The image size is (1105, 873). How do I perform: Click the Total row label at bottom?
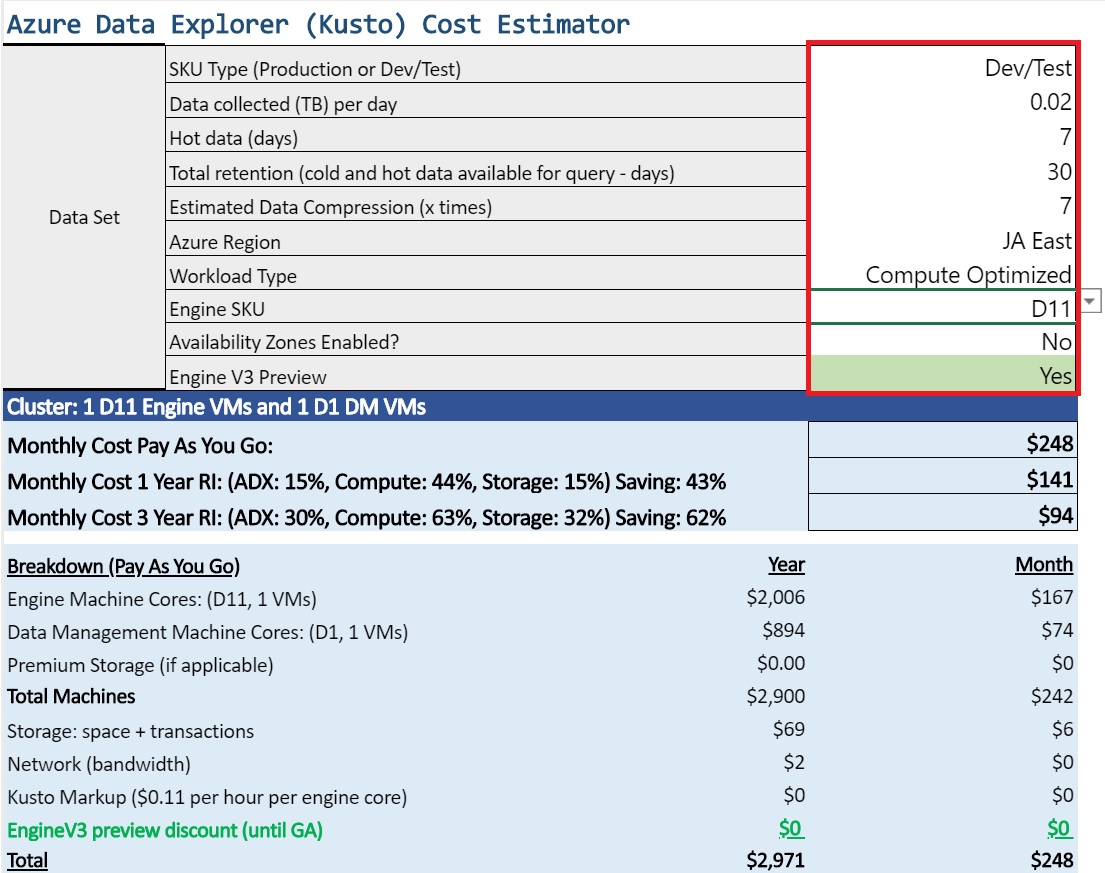27,860
